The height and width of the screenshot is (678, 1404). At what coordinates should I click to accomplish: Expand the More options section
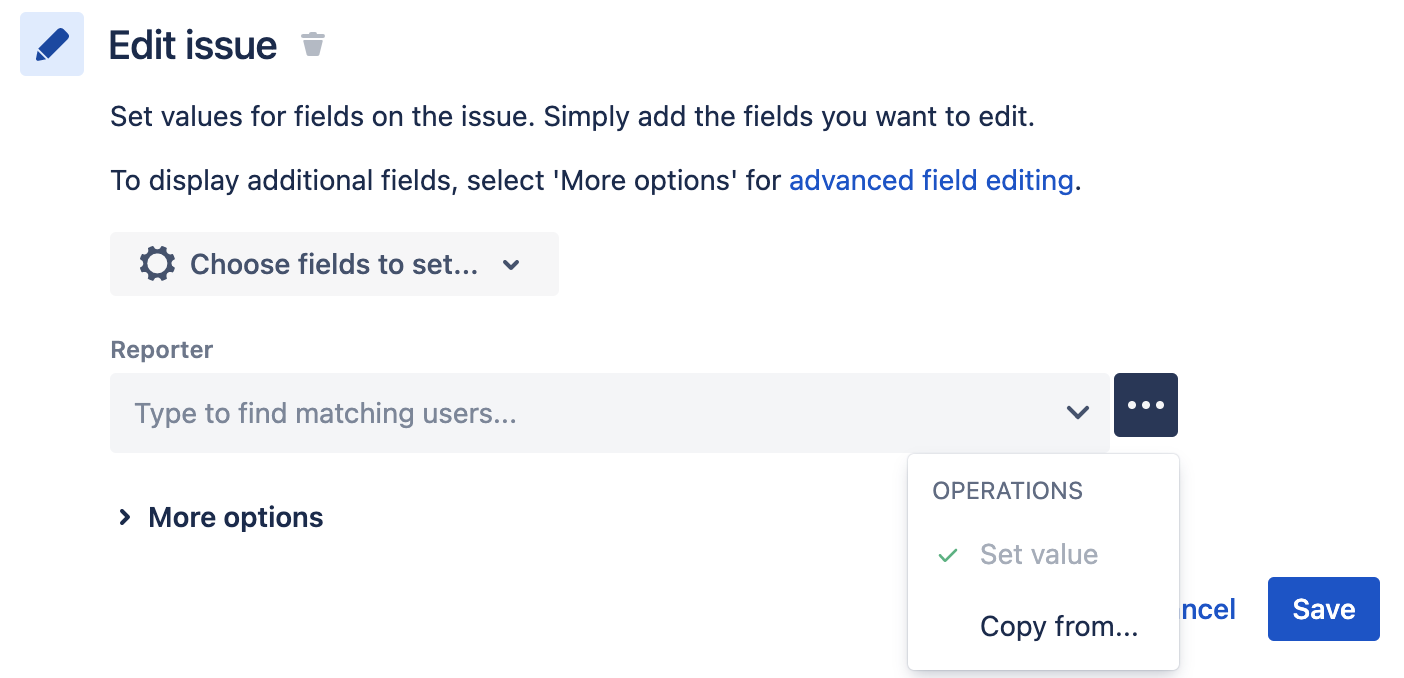point(235,517)
